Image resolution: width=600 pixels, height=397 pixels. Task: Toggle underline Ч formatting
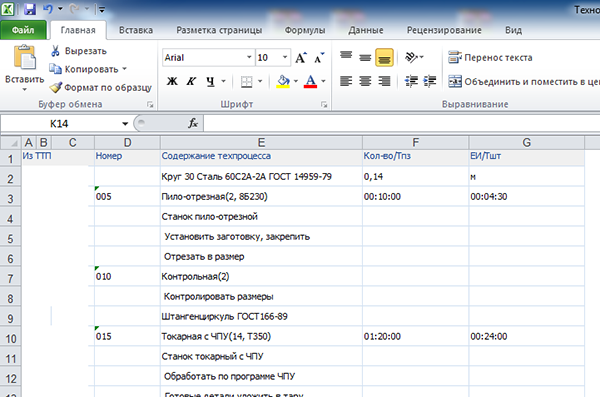(x=210, y=81)
